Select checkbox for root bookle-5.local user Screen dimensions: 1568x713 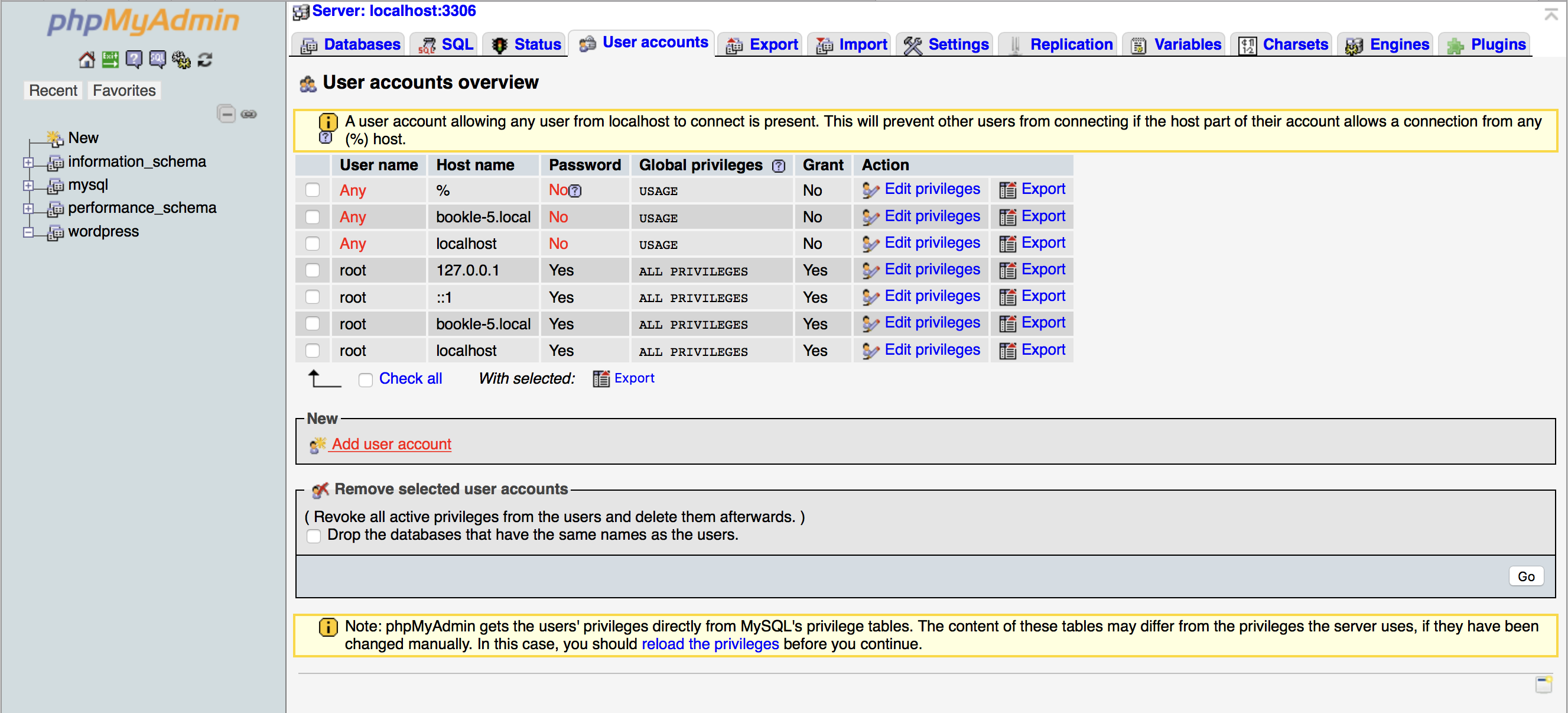point(313,324)
